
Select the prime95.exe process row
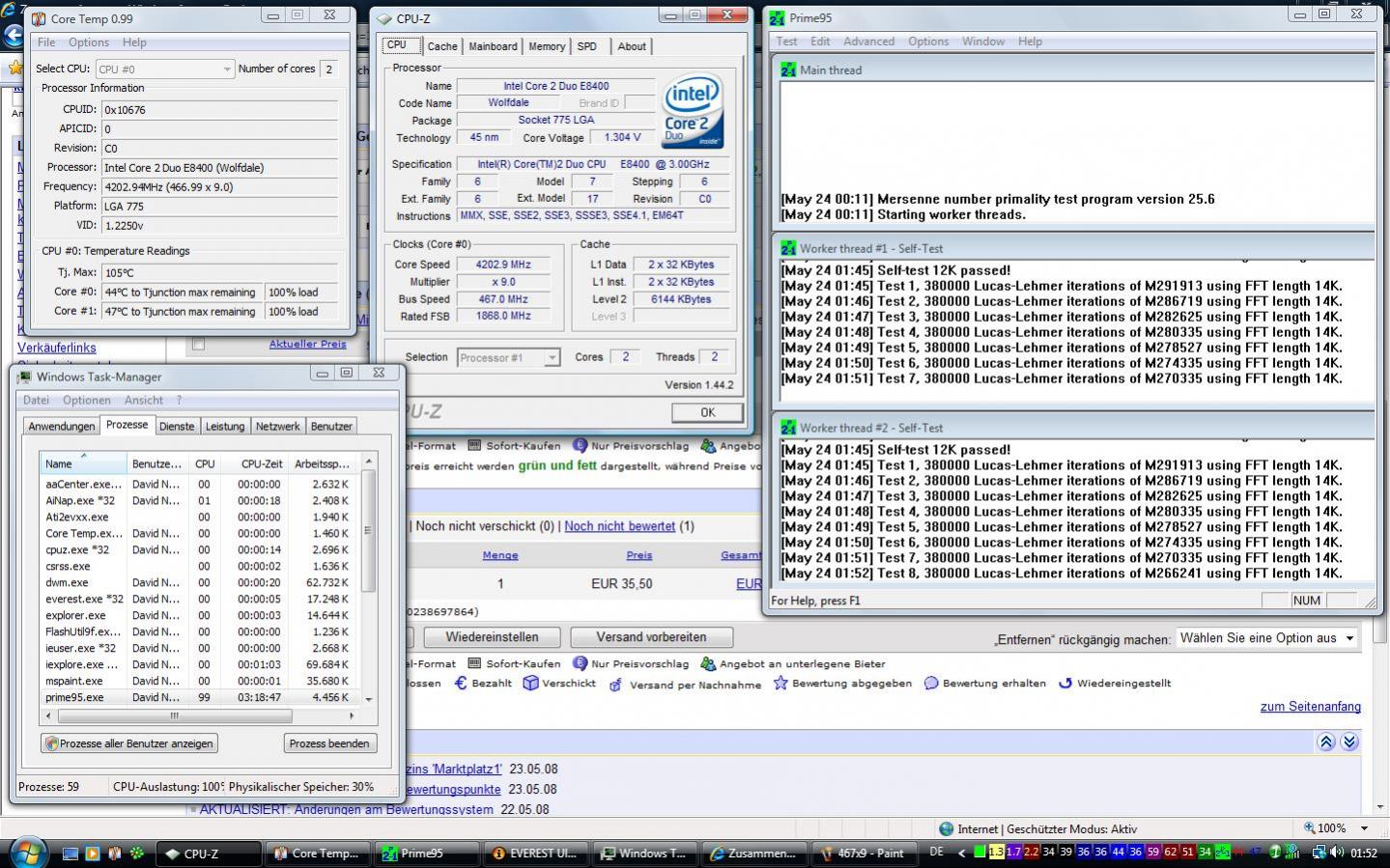click(200, 697)
